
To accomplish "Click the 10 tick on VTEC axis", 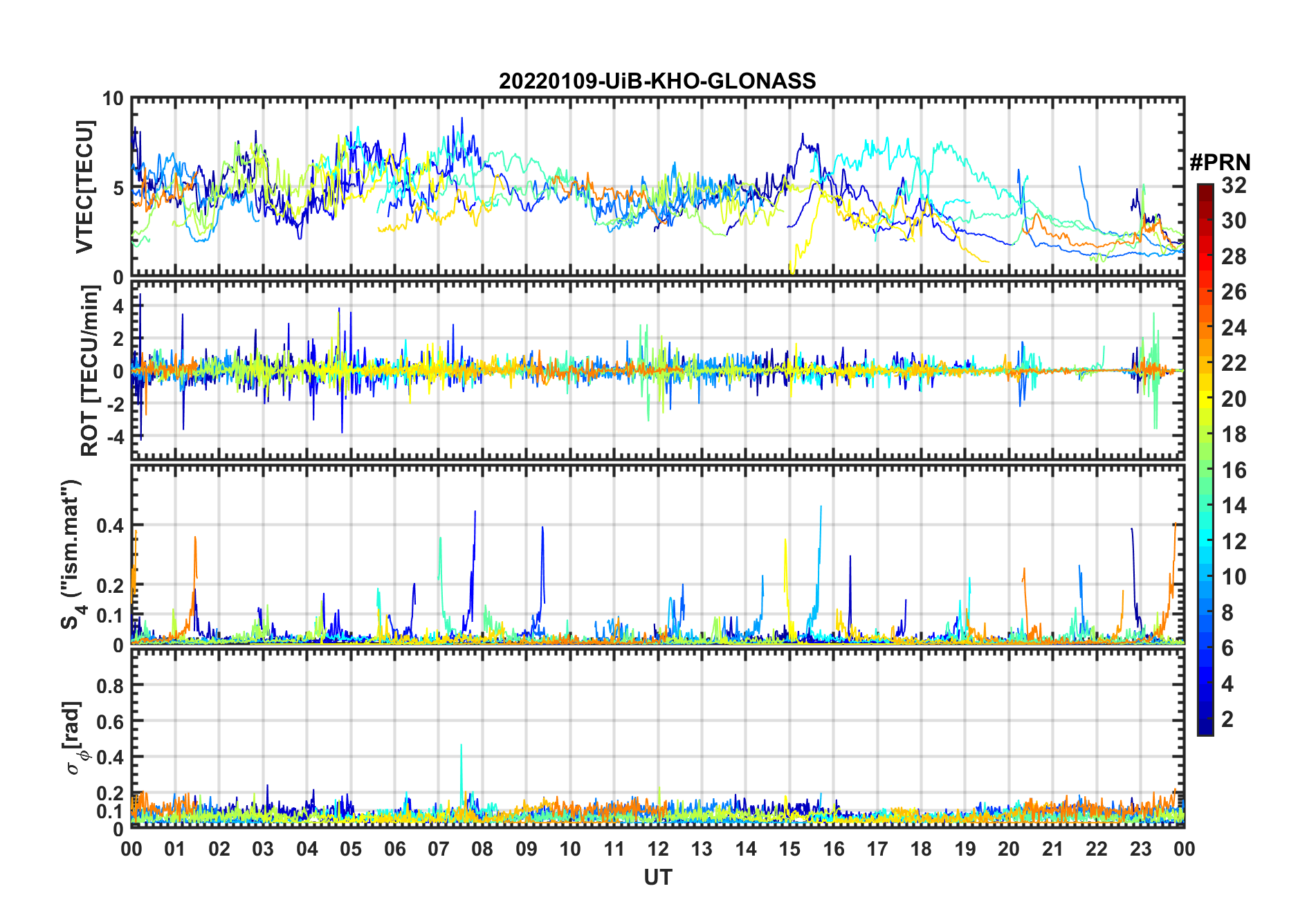I will 113,99.
